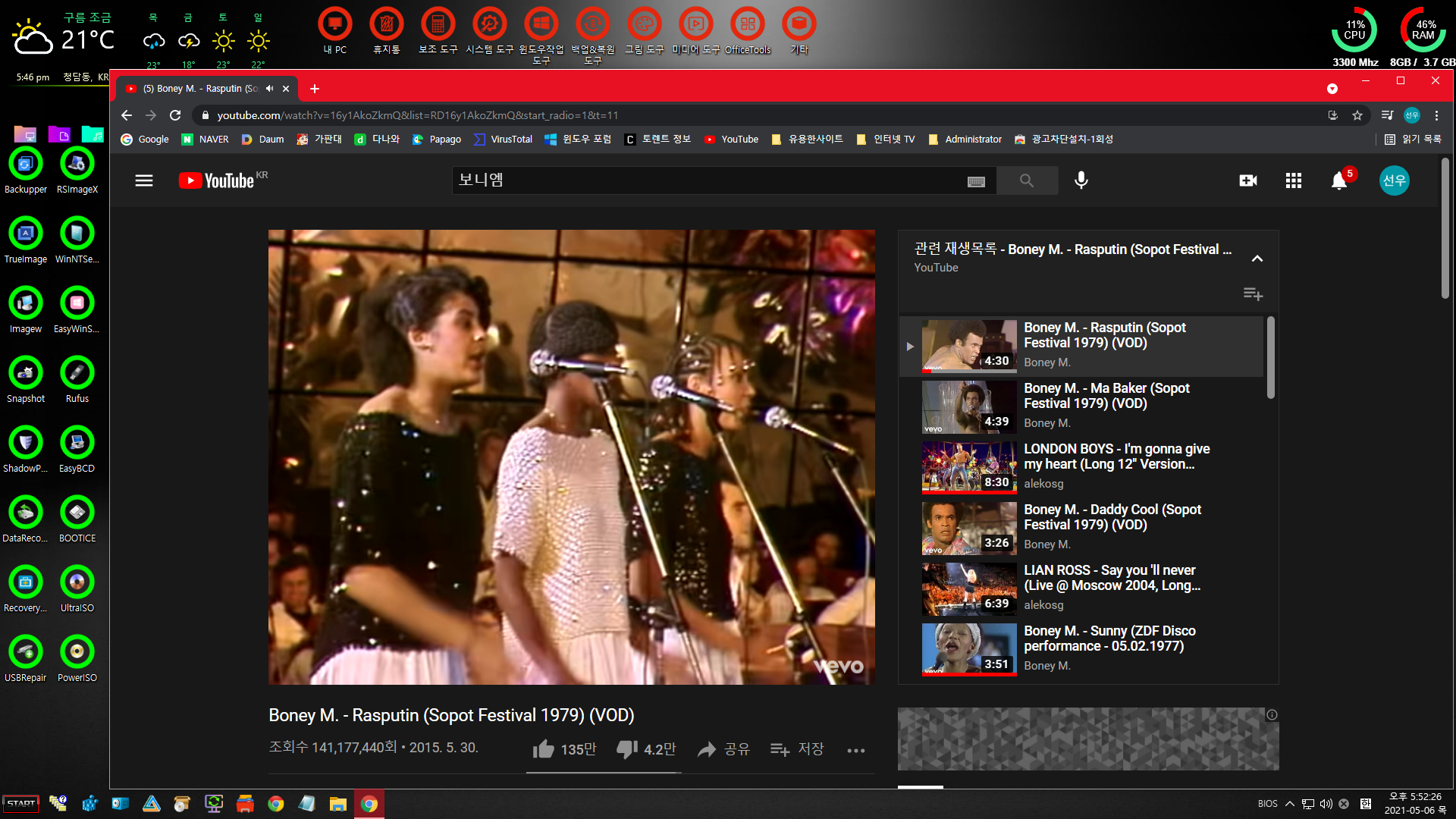1456x819 pixels.
Task: Share the video via 공유
Action: coord(724,749)
